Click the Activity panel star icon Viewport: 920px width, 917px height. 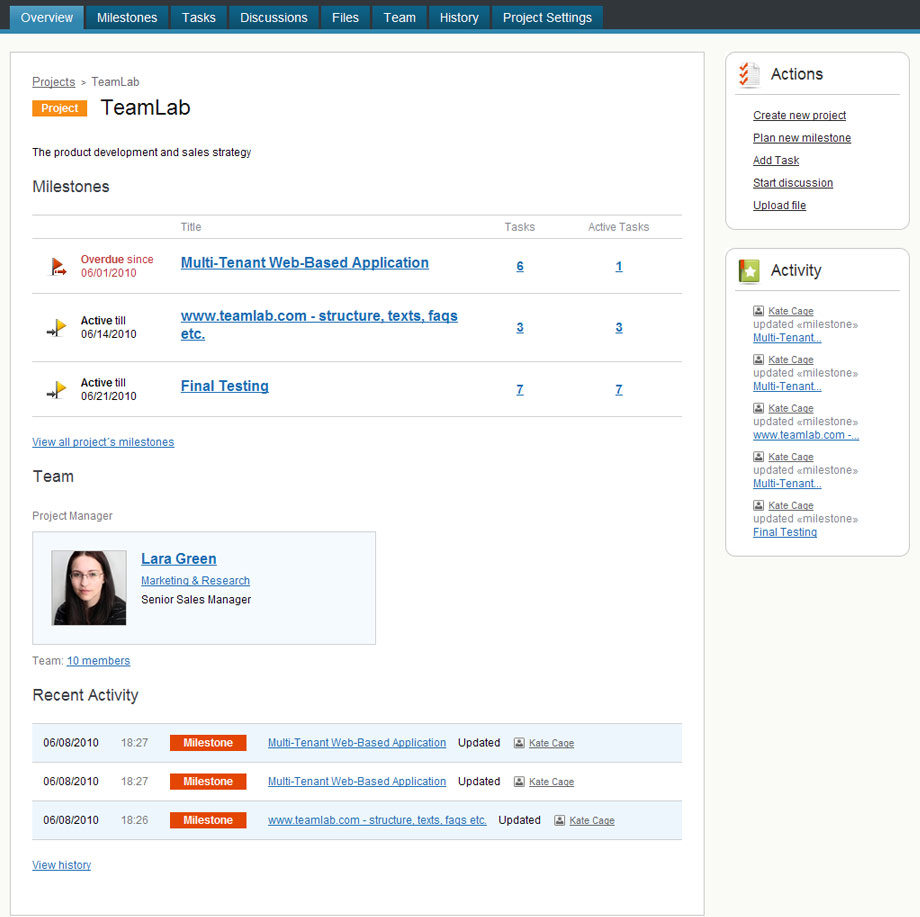[749, 270]
